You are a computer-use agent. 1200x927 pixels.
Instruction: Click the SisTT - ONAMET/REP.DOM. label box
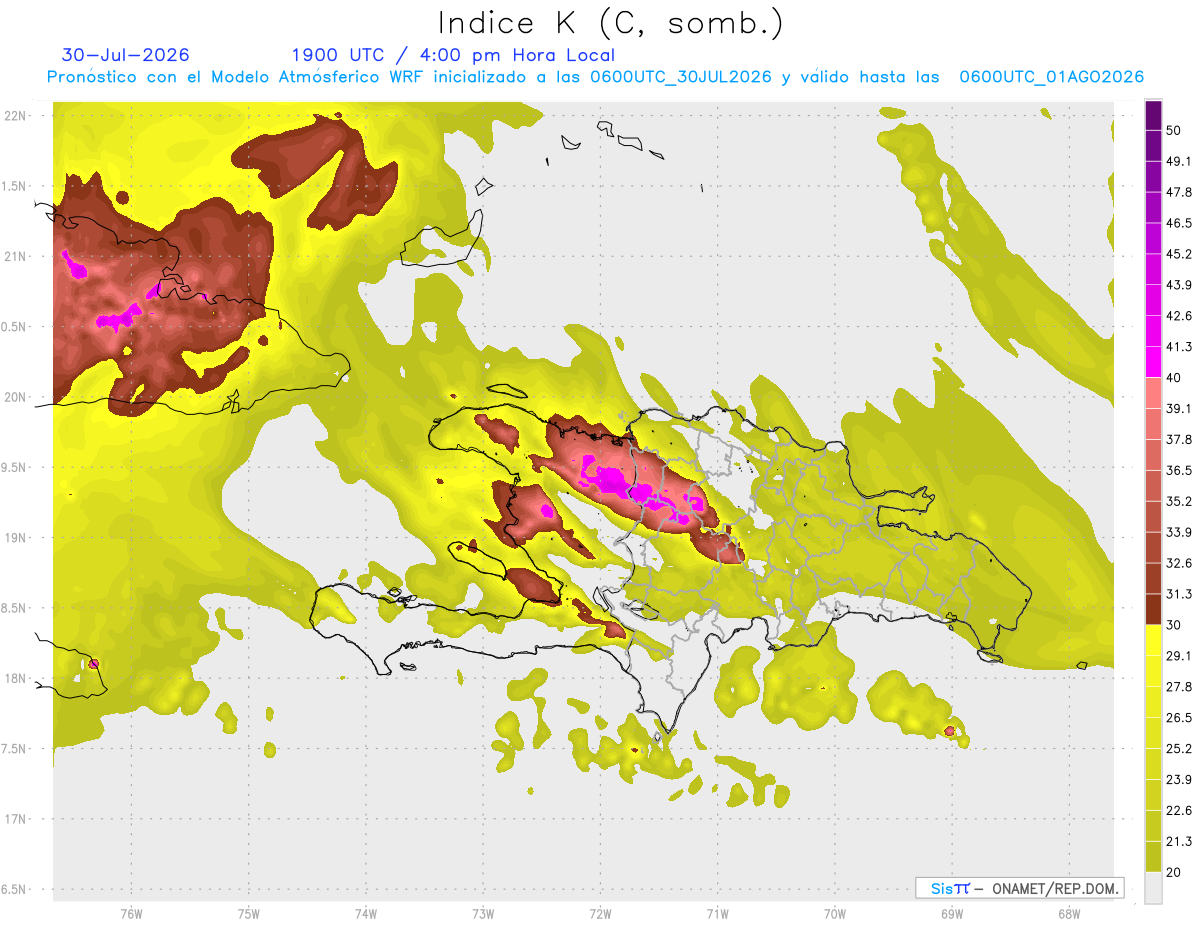click(1019, 888)
